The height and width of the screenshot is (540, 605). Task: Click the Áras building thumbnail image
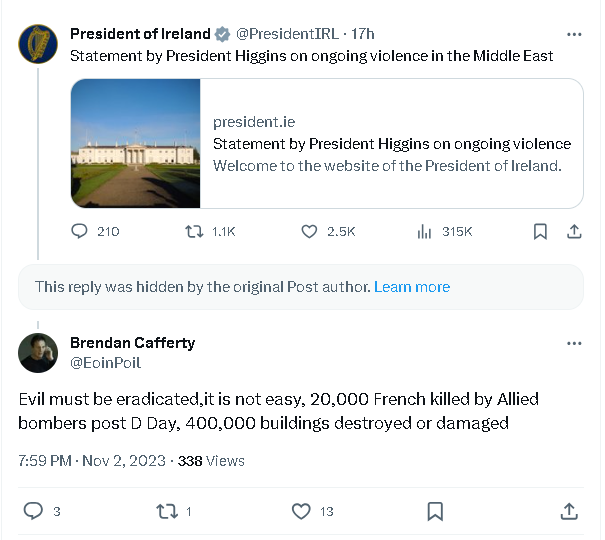[136, 143]
